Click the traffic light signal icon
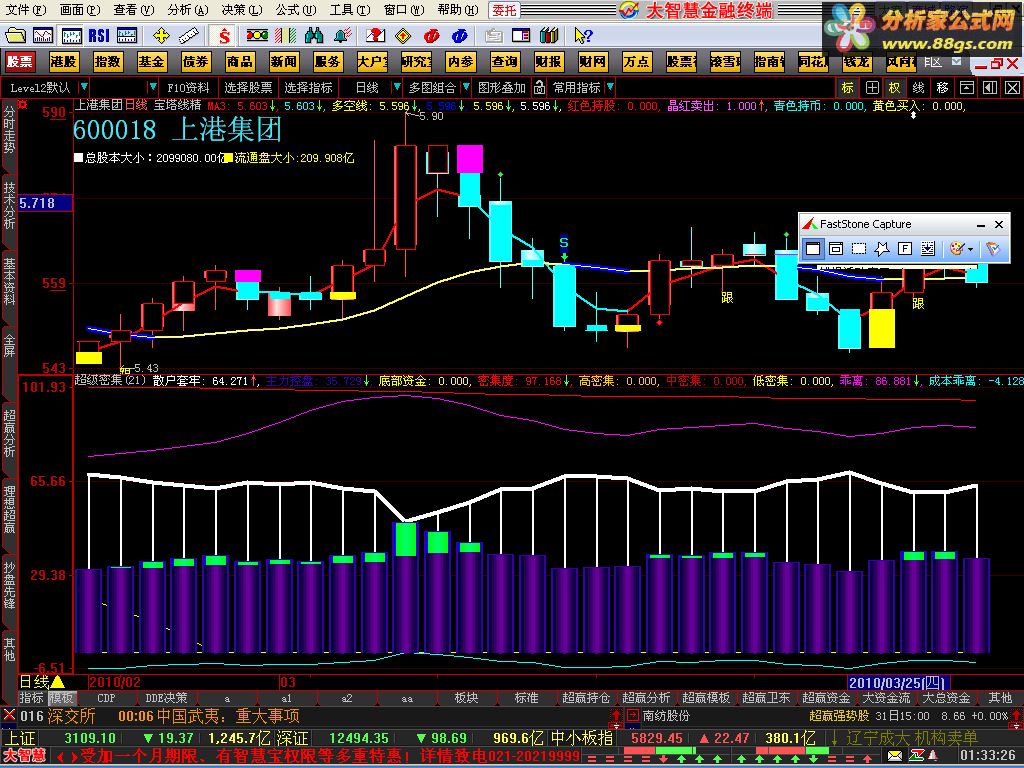Image resolution: width=1024 pixels, height=768 pixels. 257,35
